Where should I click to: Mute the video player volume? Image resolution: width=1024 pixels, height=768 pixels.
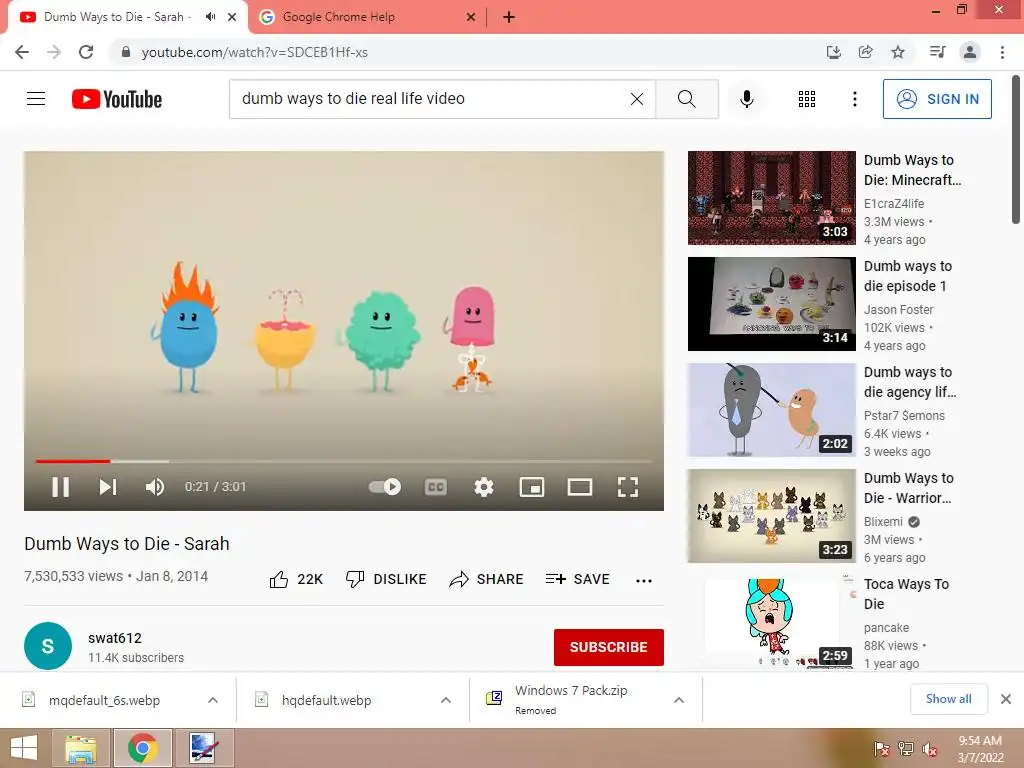(155, 487)
